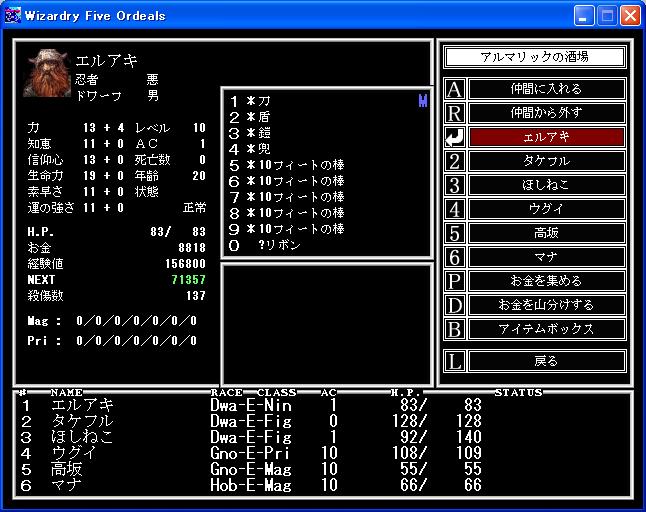Click the number 2 hotkey icon
Viewport: 646px width, 512px height.
[454, 161]
